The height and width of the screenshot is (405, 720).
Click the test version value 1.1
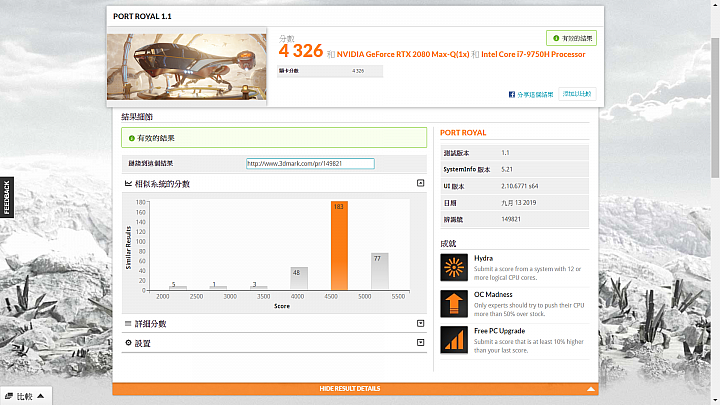coord(505,152)
